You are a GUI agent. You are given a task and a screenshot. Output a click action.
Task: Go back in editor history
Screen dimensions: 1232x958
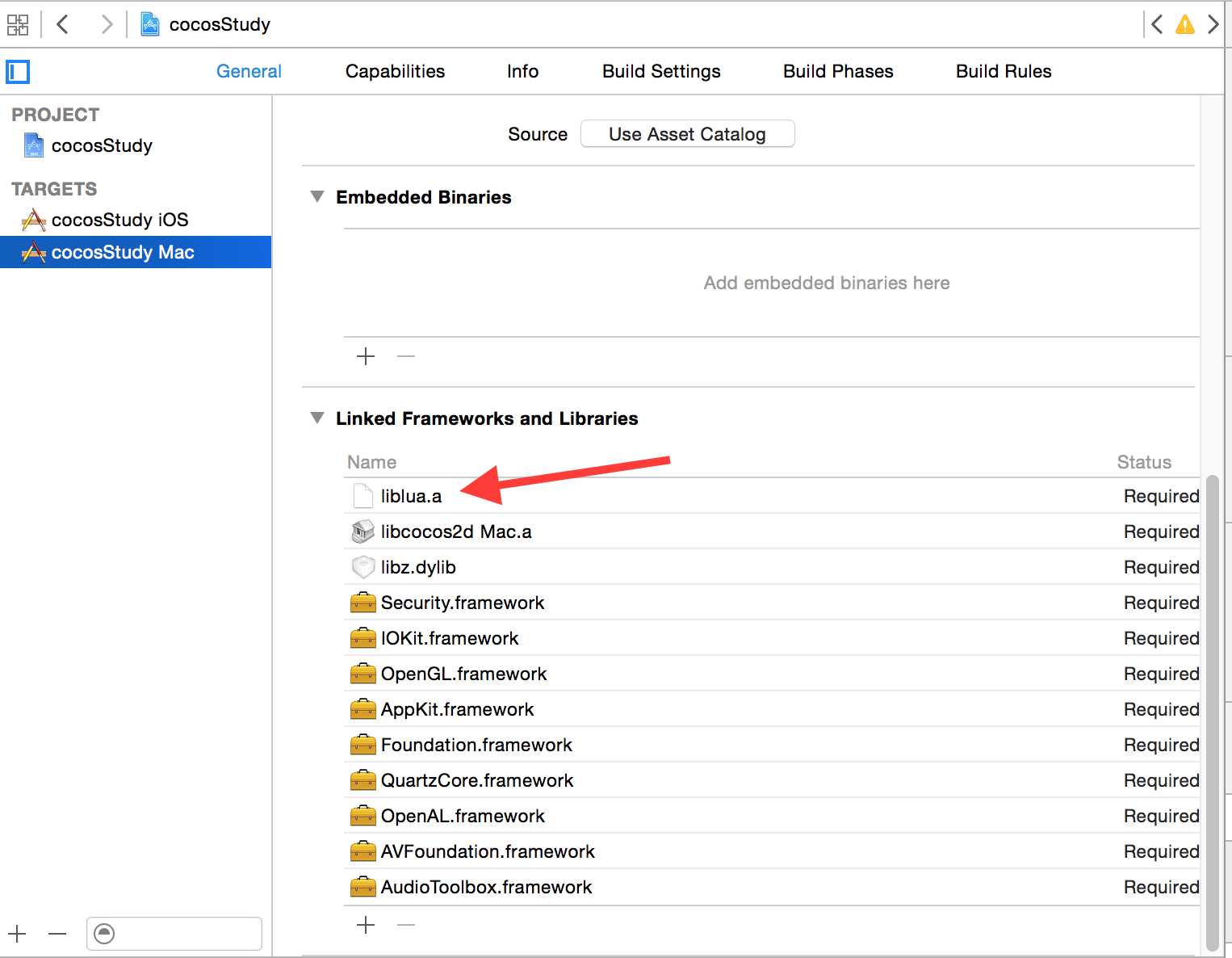point(62,25)
